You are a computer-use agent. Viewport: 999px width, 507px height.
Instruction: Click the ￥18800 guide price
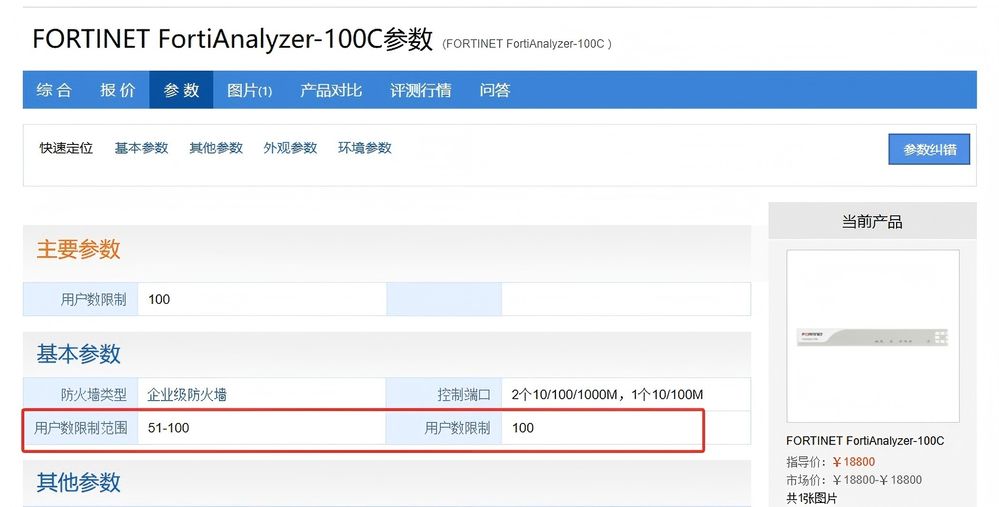(x=854, y=462)
